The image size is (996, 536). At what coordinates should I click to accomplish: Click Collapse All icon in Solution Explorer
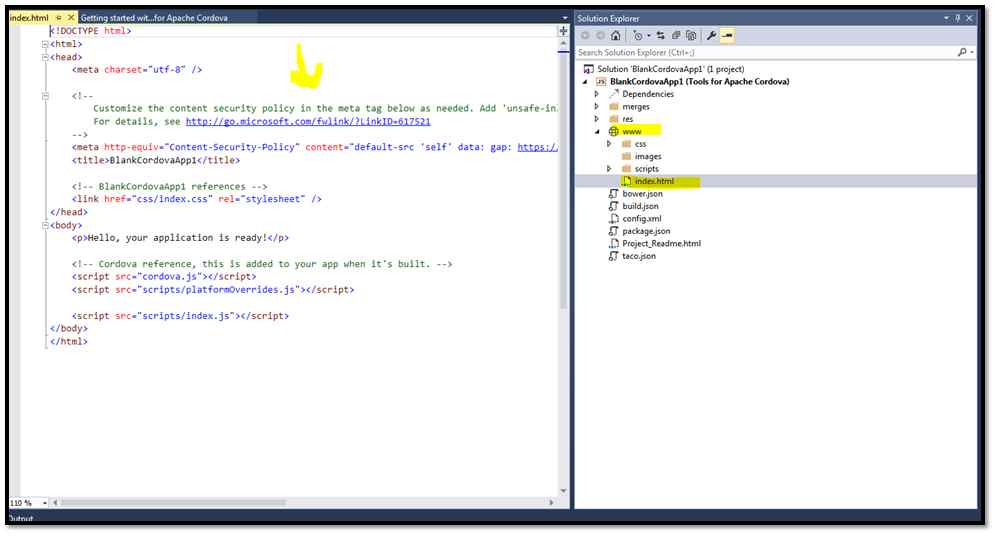676,35
